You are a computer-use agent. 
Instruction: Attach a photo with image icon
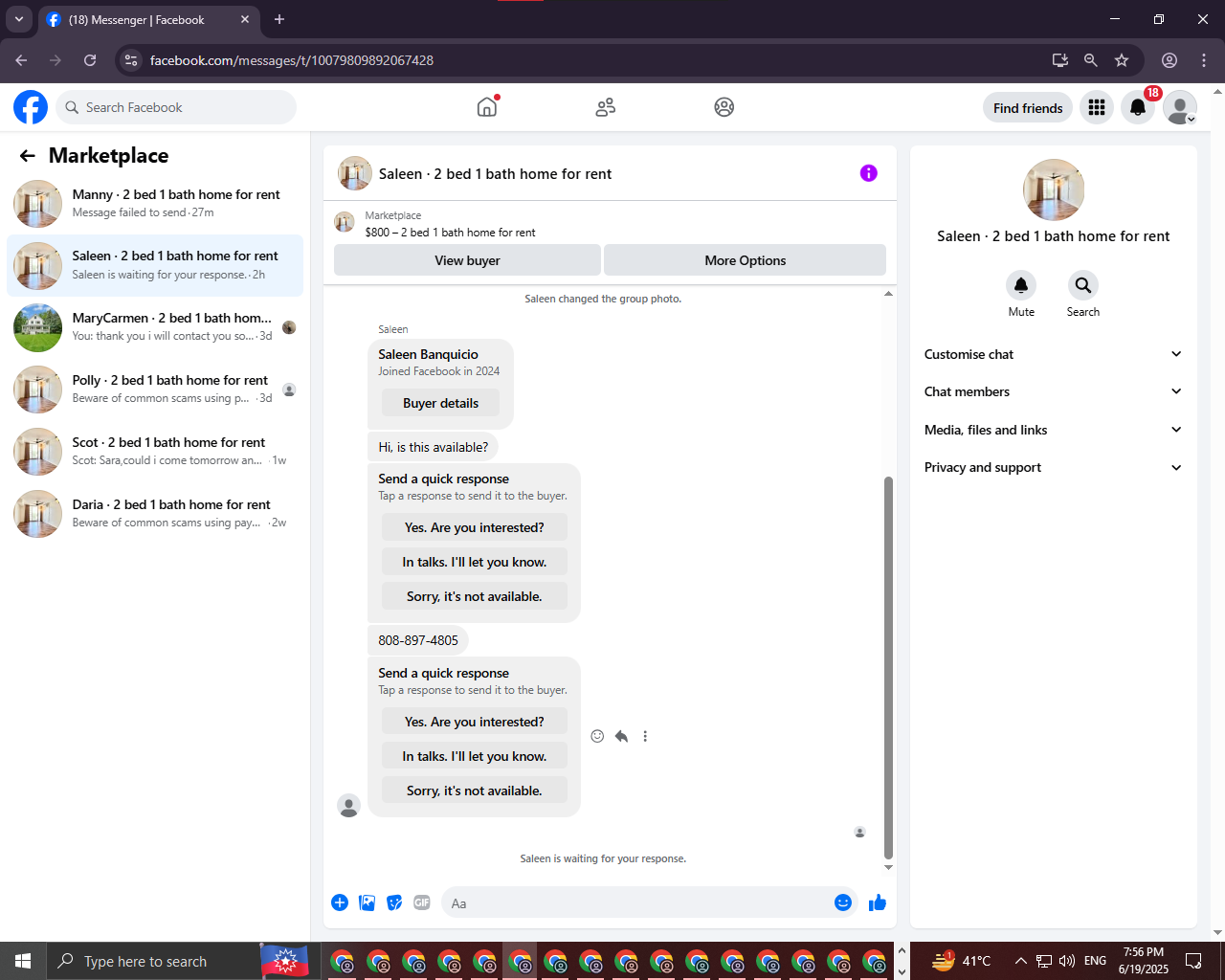pos(367,902)
